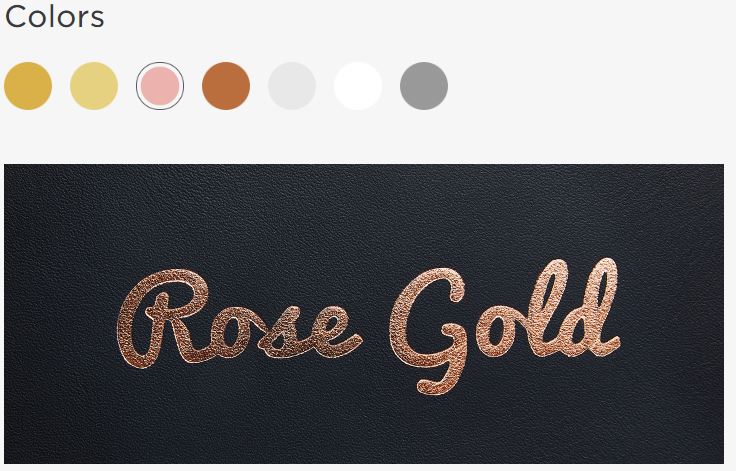Click the word Gold in preview
The image size is (736, 471).
pos(505,326)
